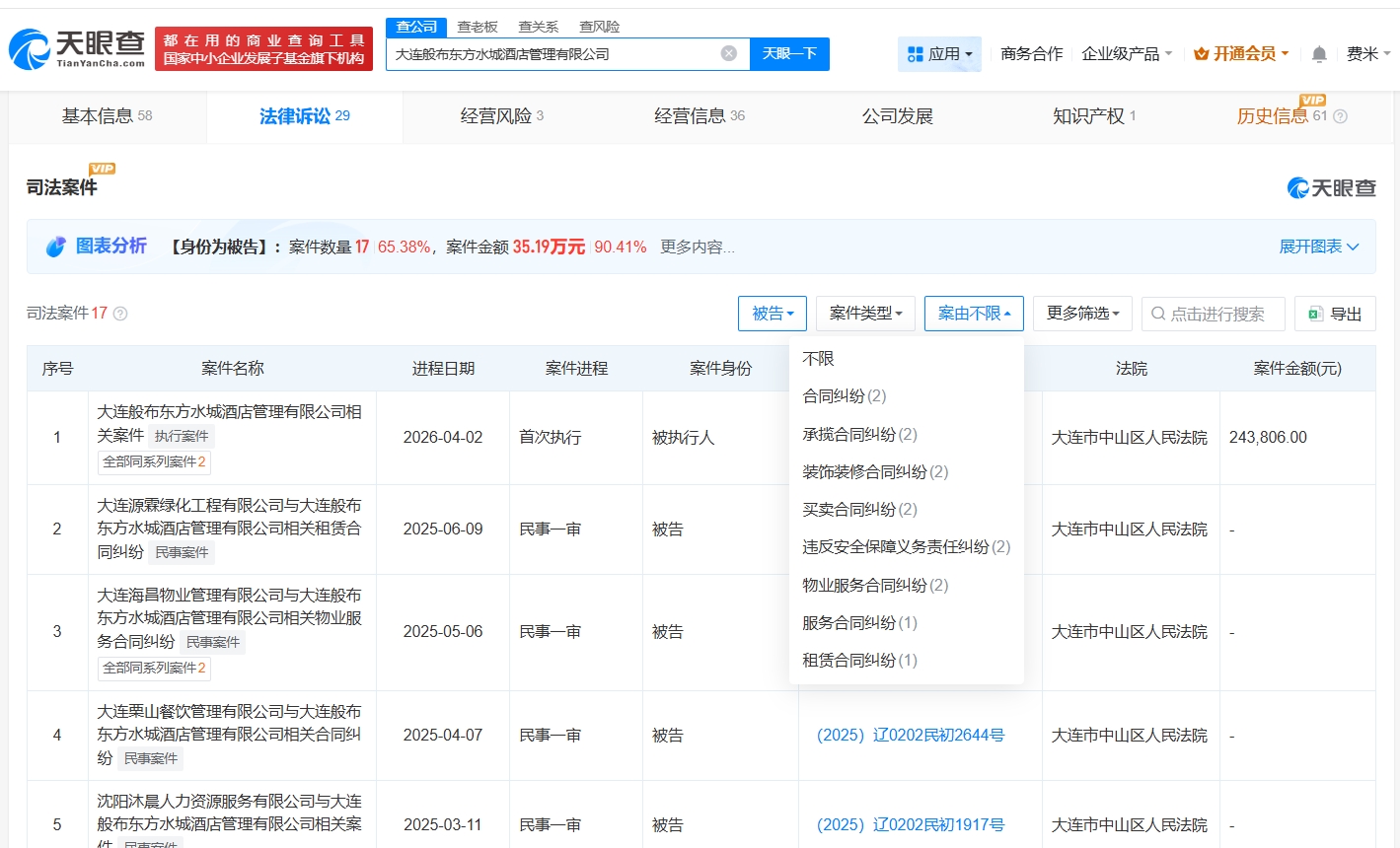Open case number (2025) 辽0202民初2644号

click(x=911, y=735)
